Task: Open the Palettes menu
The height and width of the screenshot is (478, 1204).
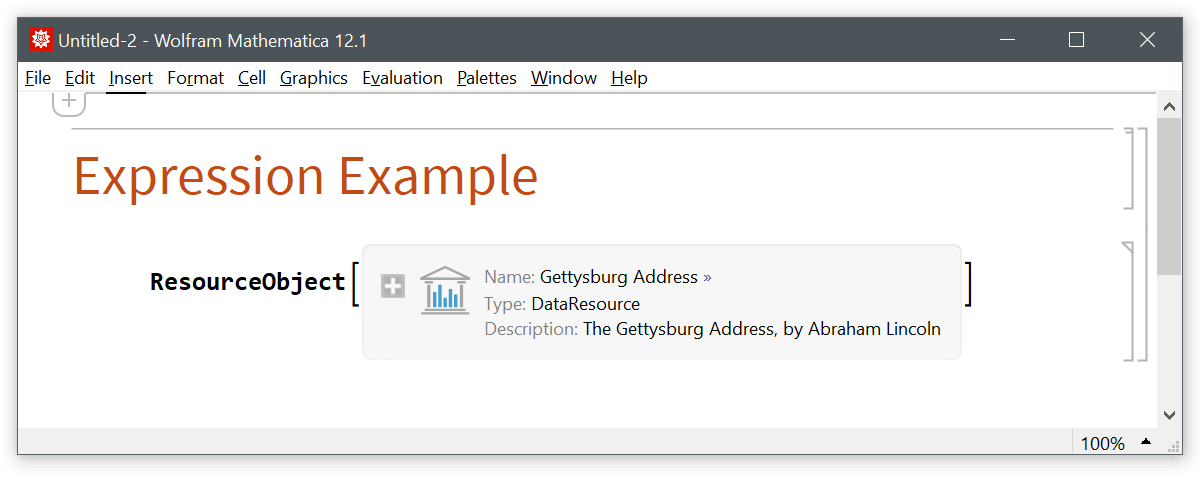Action: 486,78
